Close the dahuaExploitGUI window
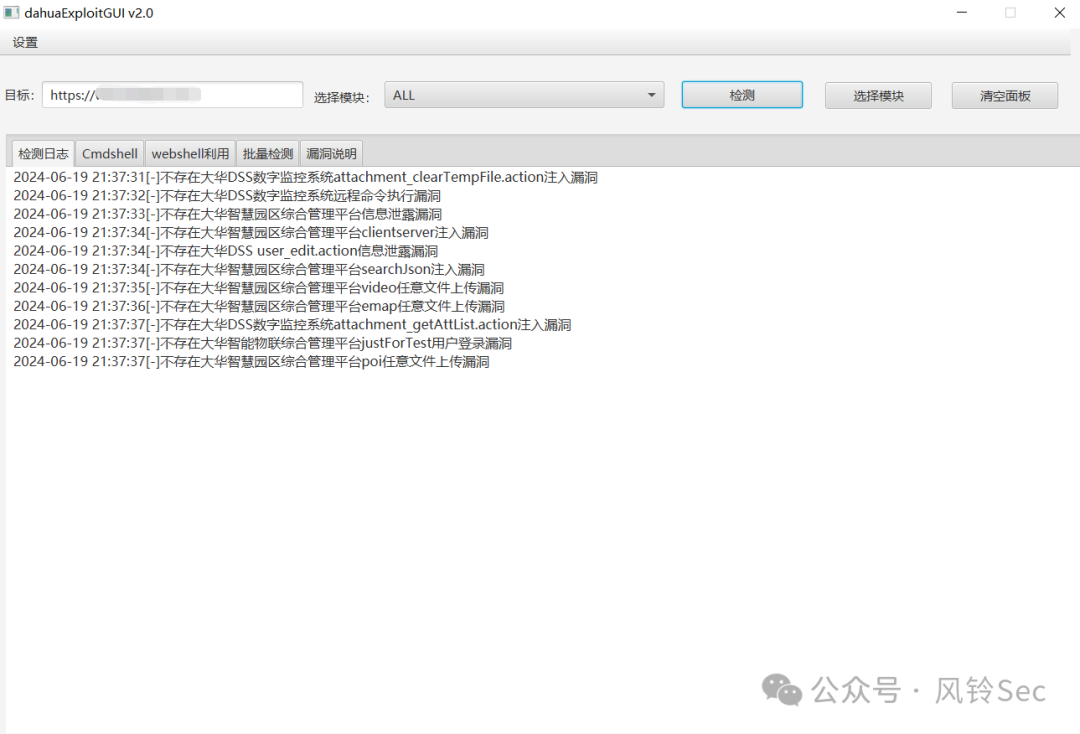1080x734 pixels. tap(1059, 12)
